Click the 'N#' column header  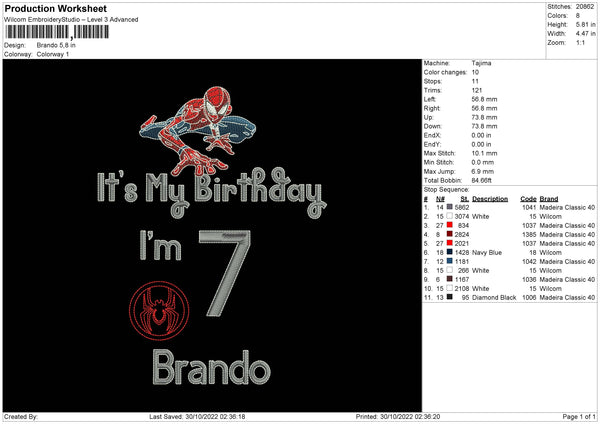(x=440, y=199)
